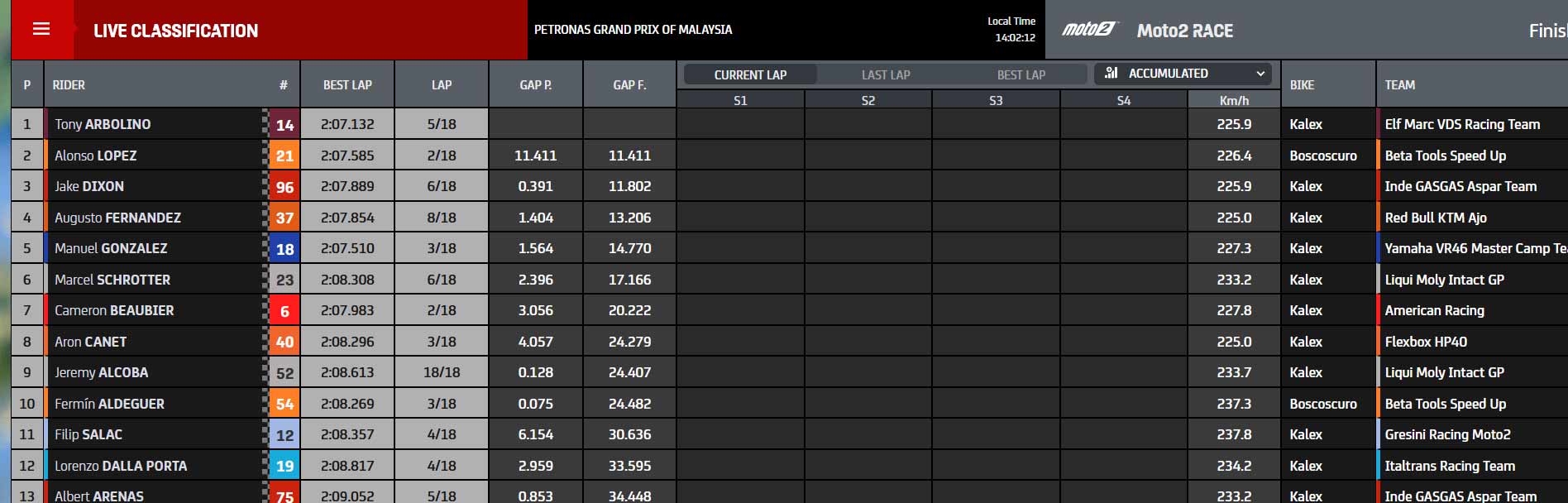Select rider Cameron BEAUBIER
The image size is (1568, 503).
pos(114,310)
